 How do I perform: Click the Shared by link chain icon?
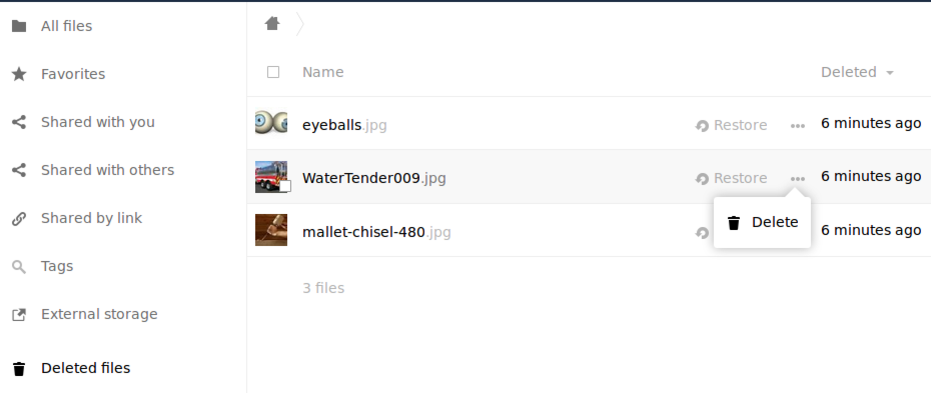[x=19, y=218]
